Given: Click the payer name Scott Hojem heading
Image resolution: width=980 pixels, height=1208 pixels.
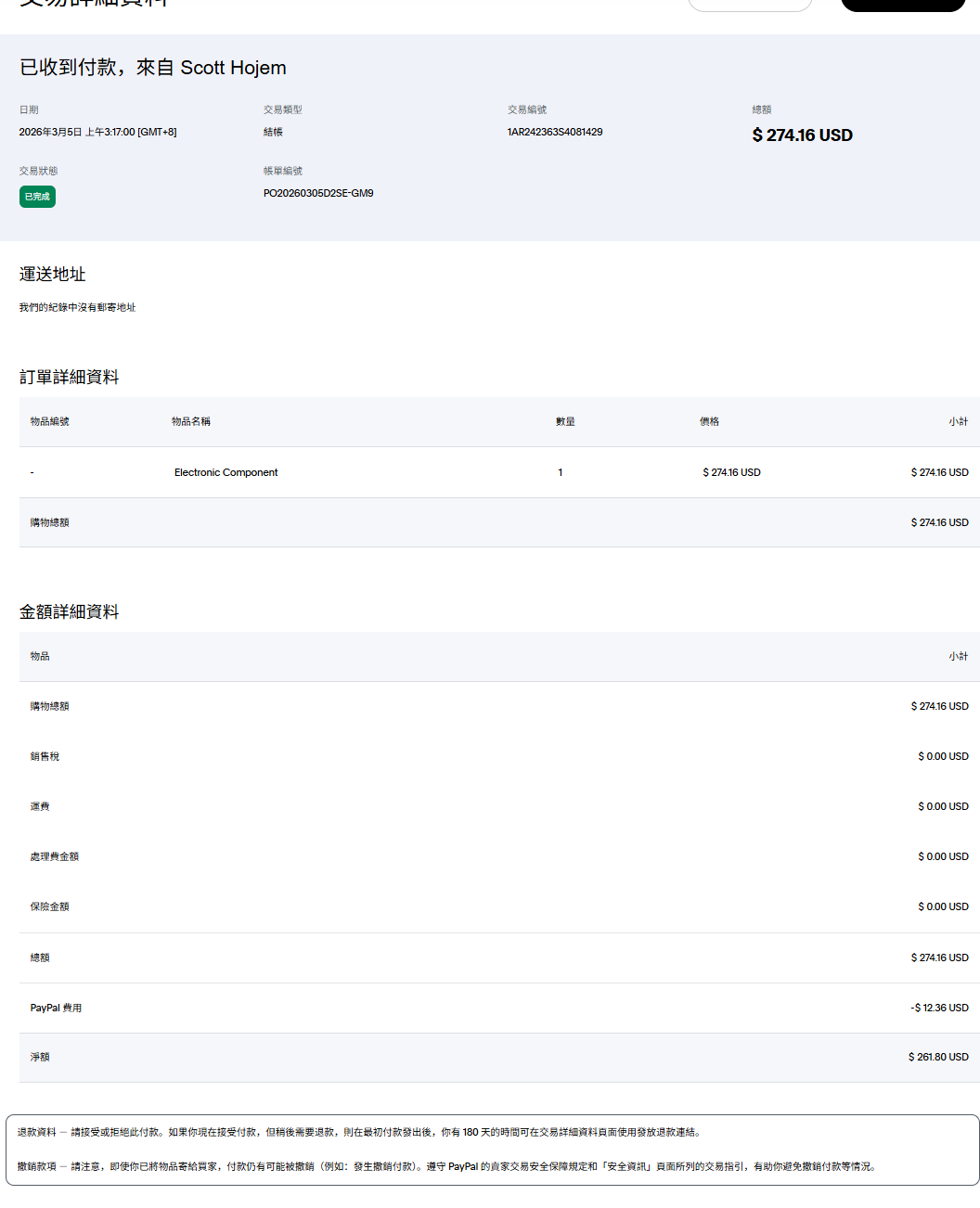Looking at the screenshot, I should [x=233, y=68].
